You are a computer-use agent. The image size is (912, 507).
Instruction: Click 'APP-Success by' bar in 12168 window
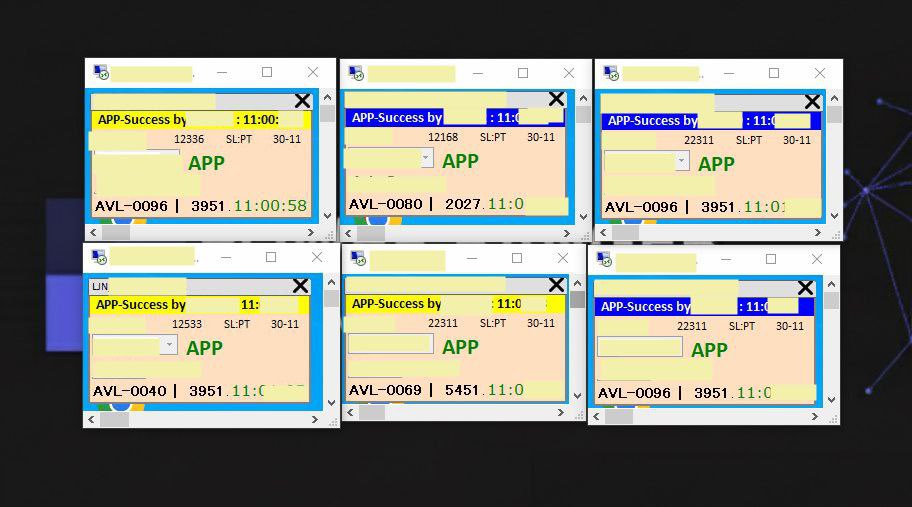(454, 117)
